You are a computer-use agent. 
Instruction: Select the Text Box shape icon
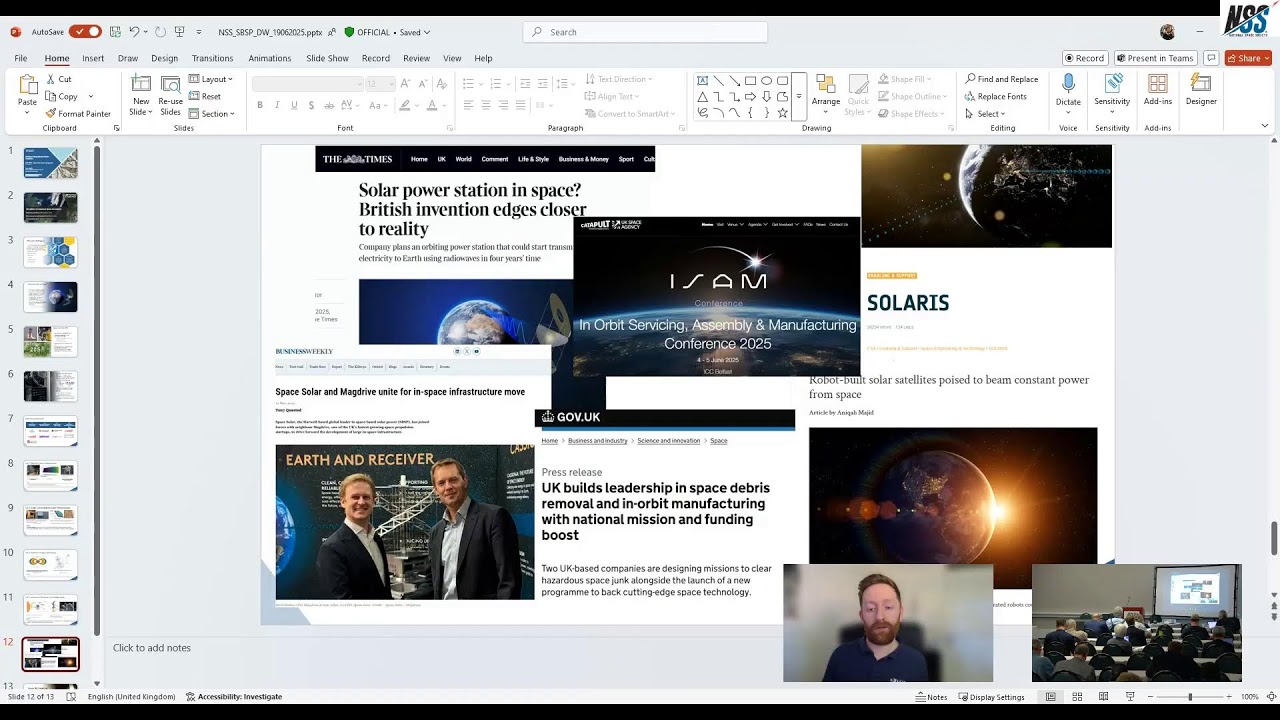click(x=702, y=80)
